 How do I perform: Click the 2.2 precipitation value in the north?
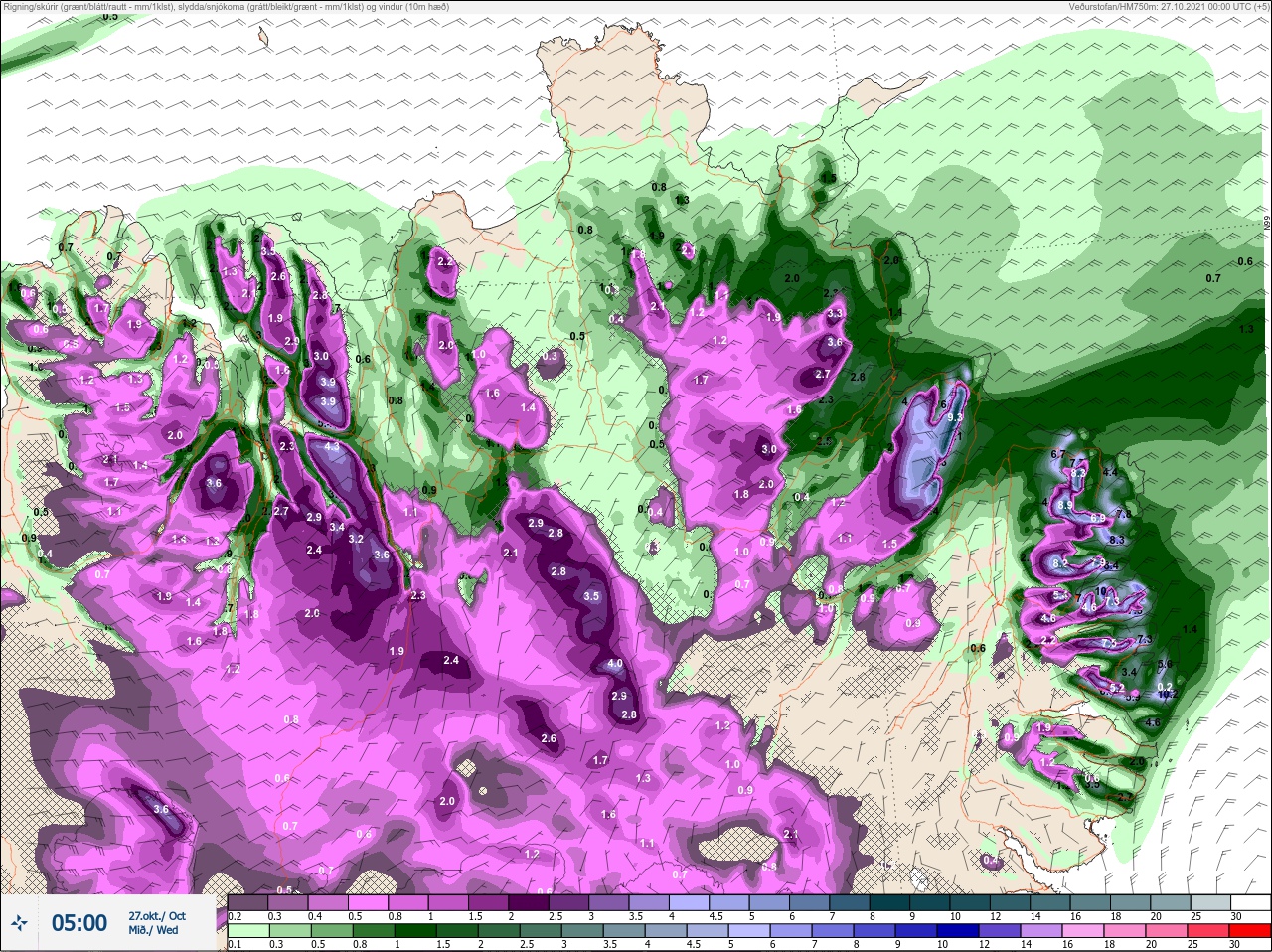coord(445,262)
